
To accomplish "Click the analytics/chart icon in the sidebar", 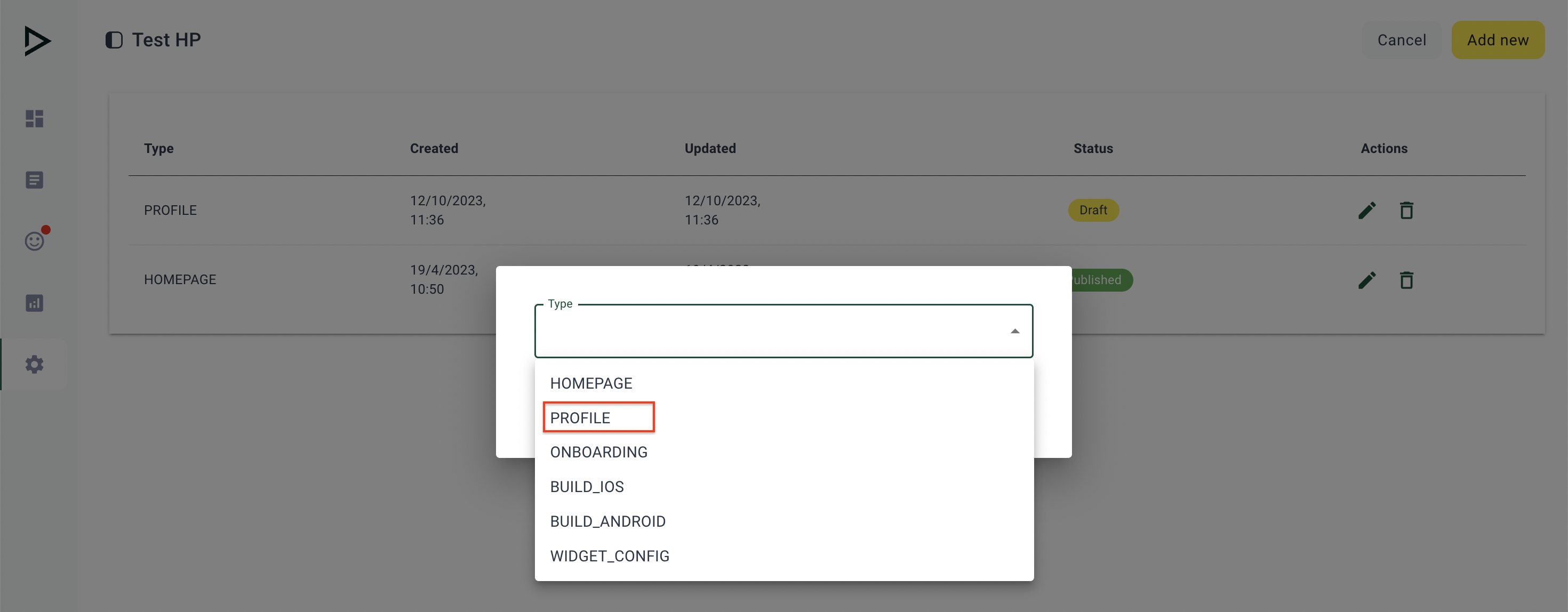I will (34, 304).
